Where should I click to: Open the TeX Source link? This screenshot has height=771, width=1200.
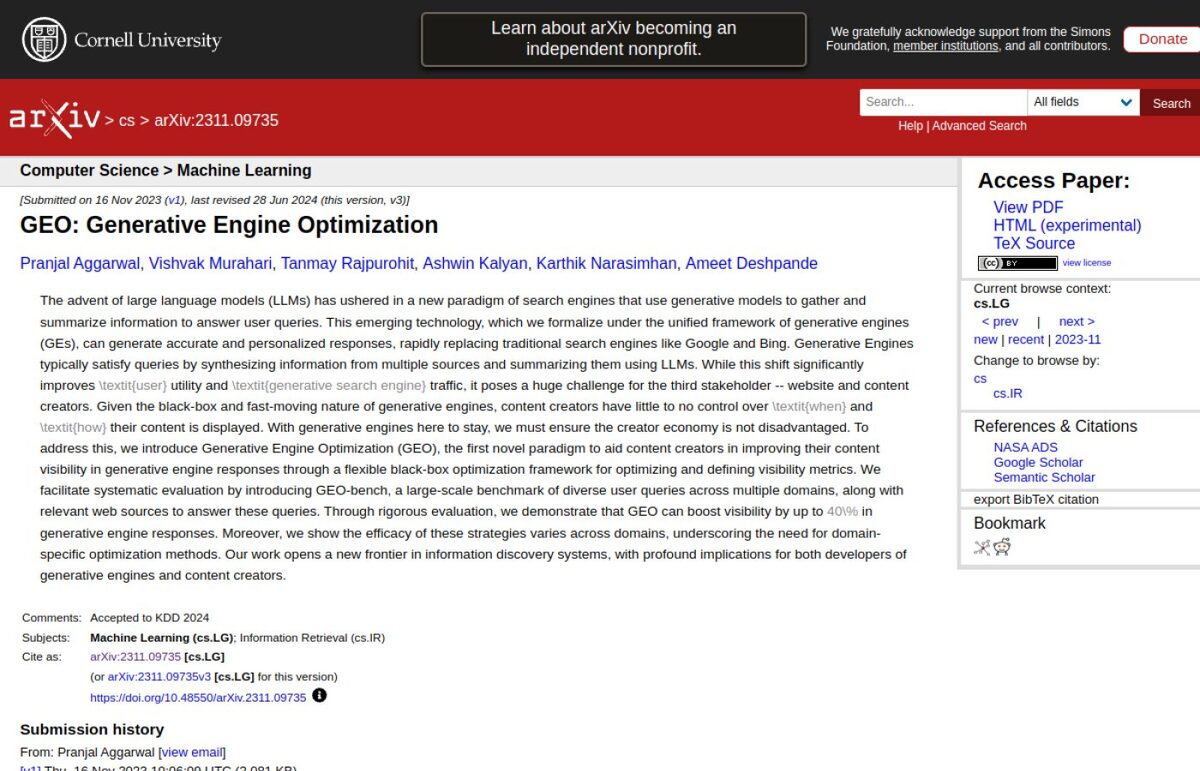coord(1034,243)
